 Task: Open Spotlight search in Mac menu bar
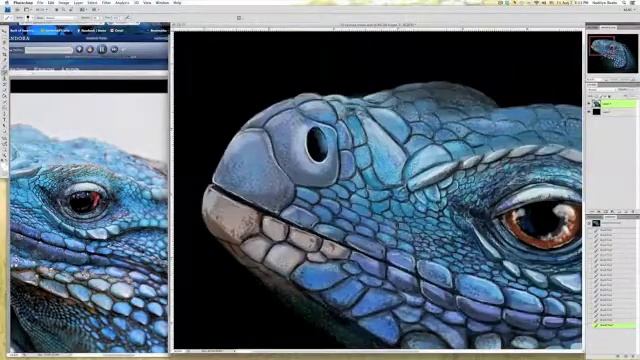click(x=624, y=3)
